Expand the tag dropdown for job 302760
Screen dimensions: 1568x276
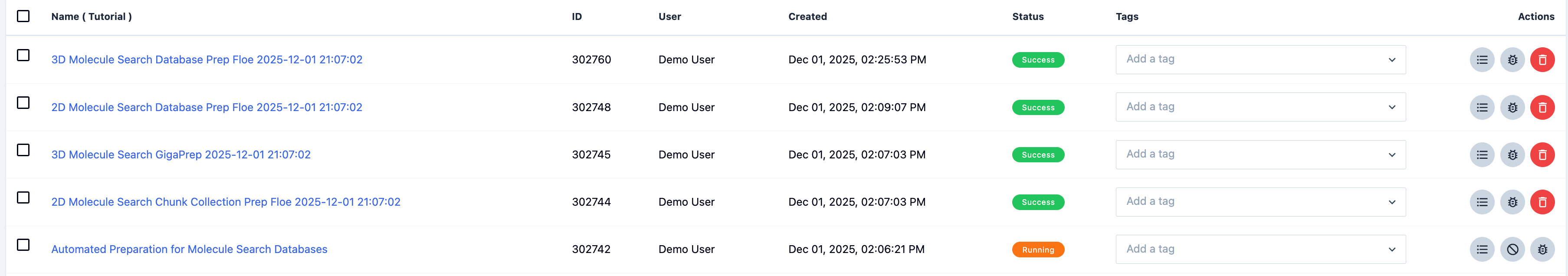[1391, 60]
